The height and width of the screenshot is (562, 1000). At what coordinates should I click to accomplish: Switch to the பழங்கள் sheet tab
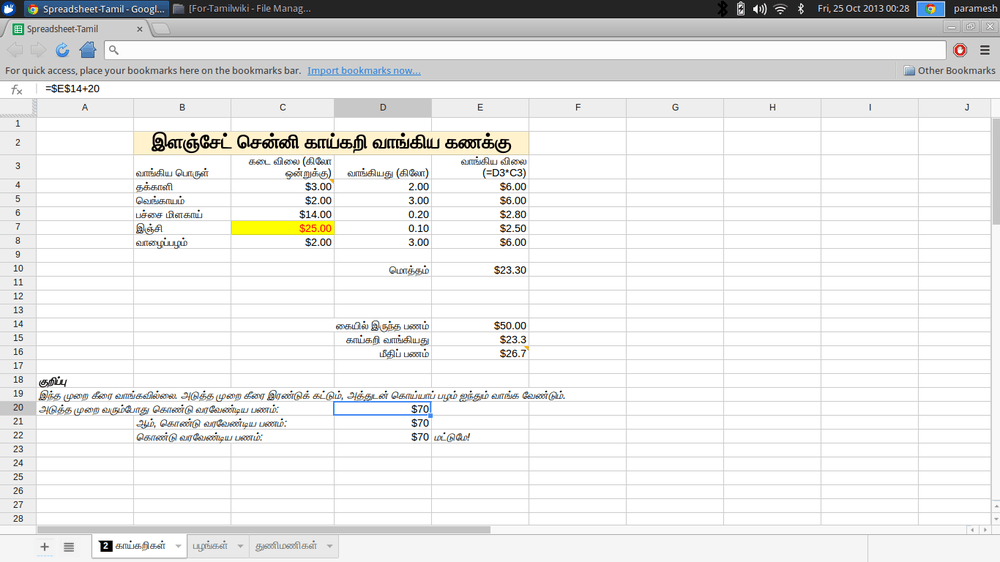(210, 546)
